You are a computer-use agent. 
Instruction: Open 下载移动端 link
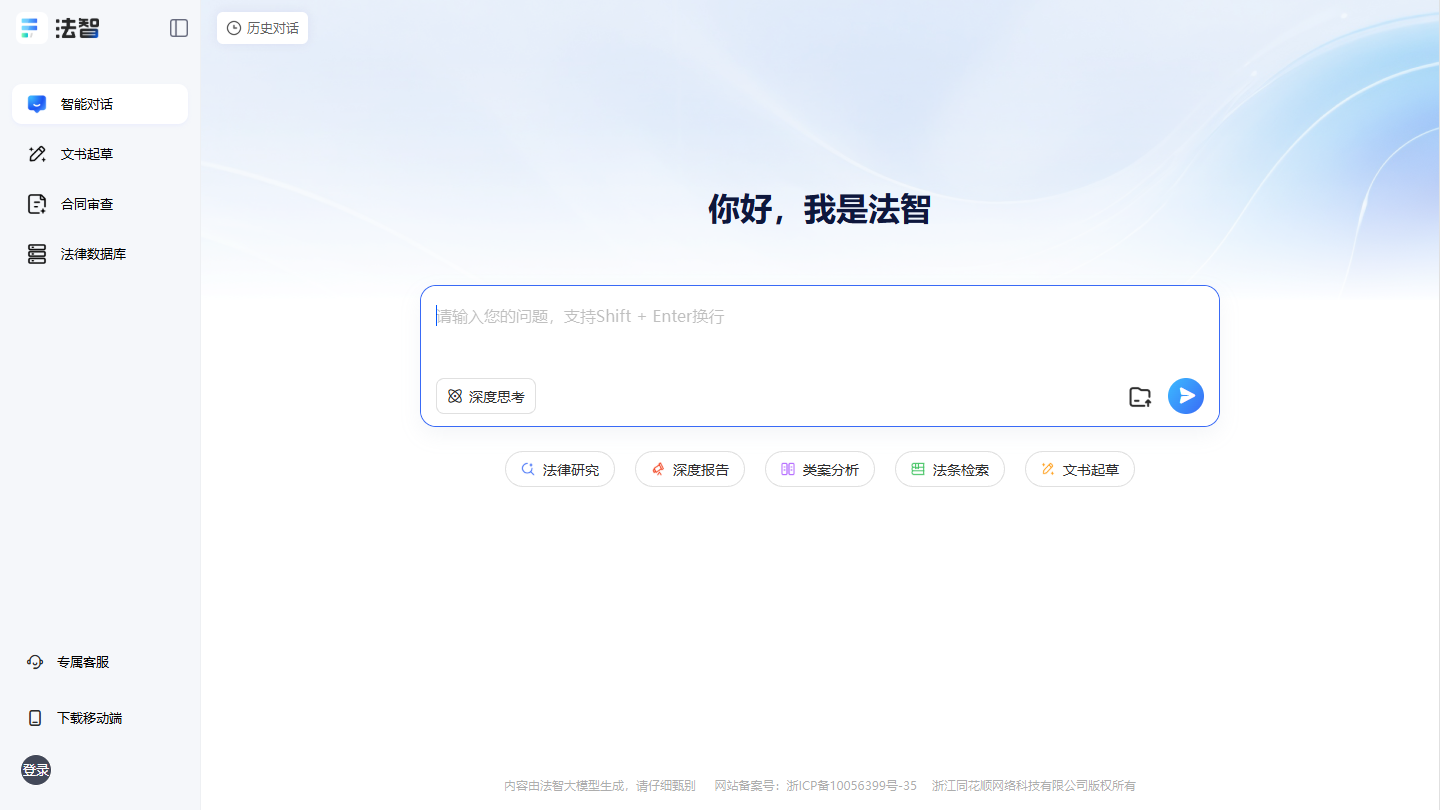[74, 718]
